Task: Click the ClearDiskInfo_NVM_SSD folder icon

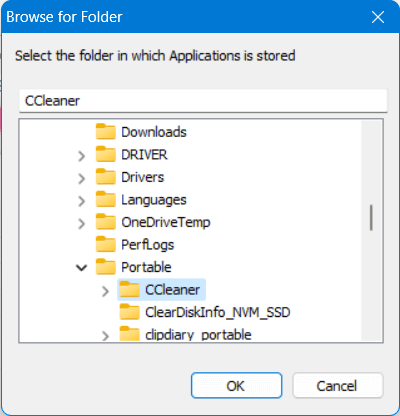Action: tap(130, 312)
